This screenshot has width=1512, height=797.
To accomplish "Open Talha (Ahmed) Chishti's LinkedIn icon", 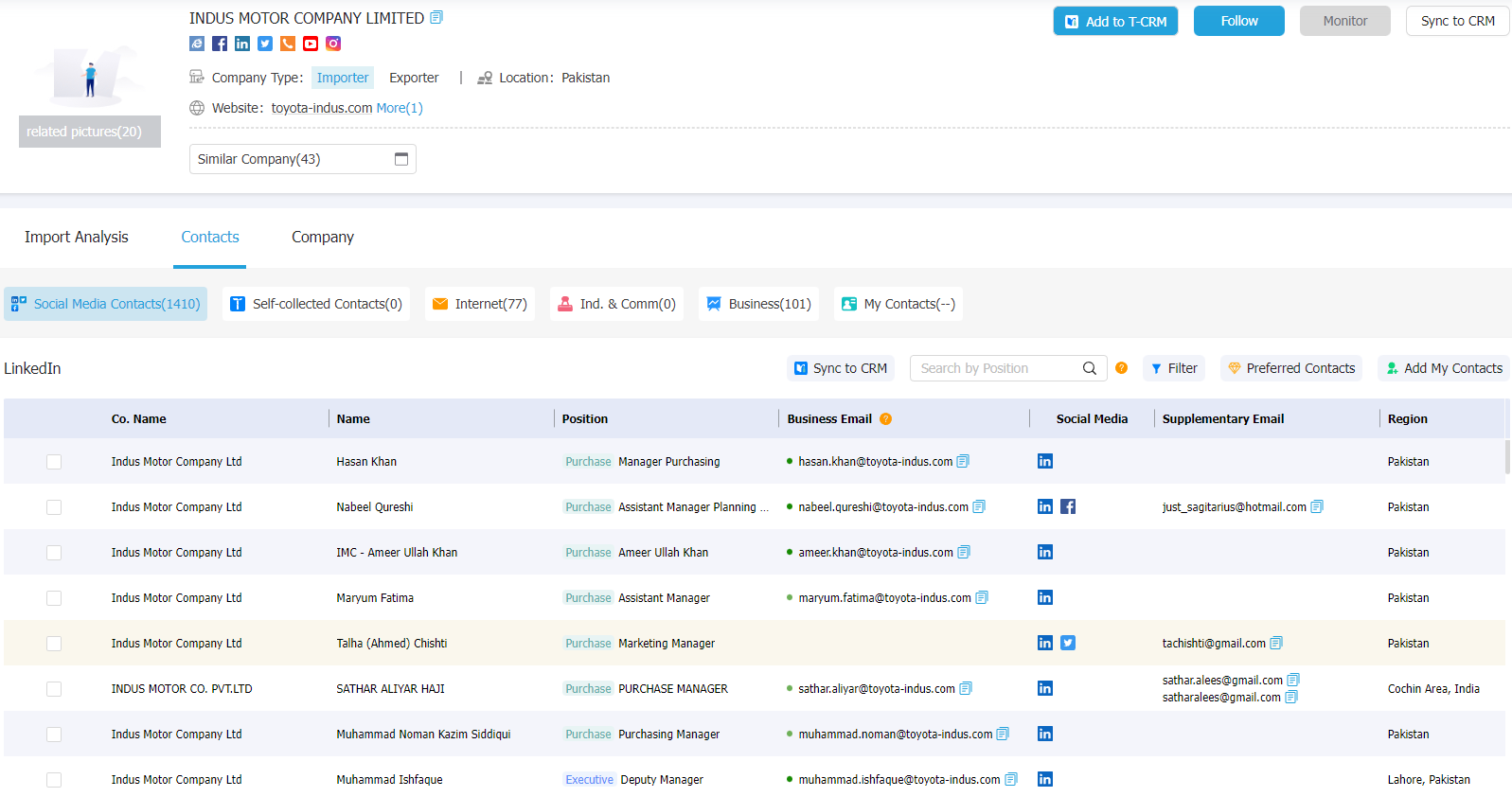I will click(1045, 643).
